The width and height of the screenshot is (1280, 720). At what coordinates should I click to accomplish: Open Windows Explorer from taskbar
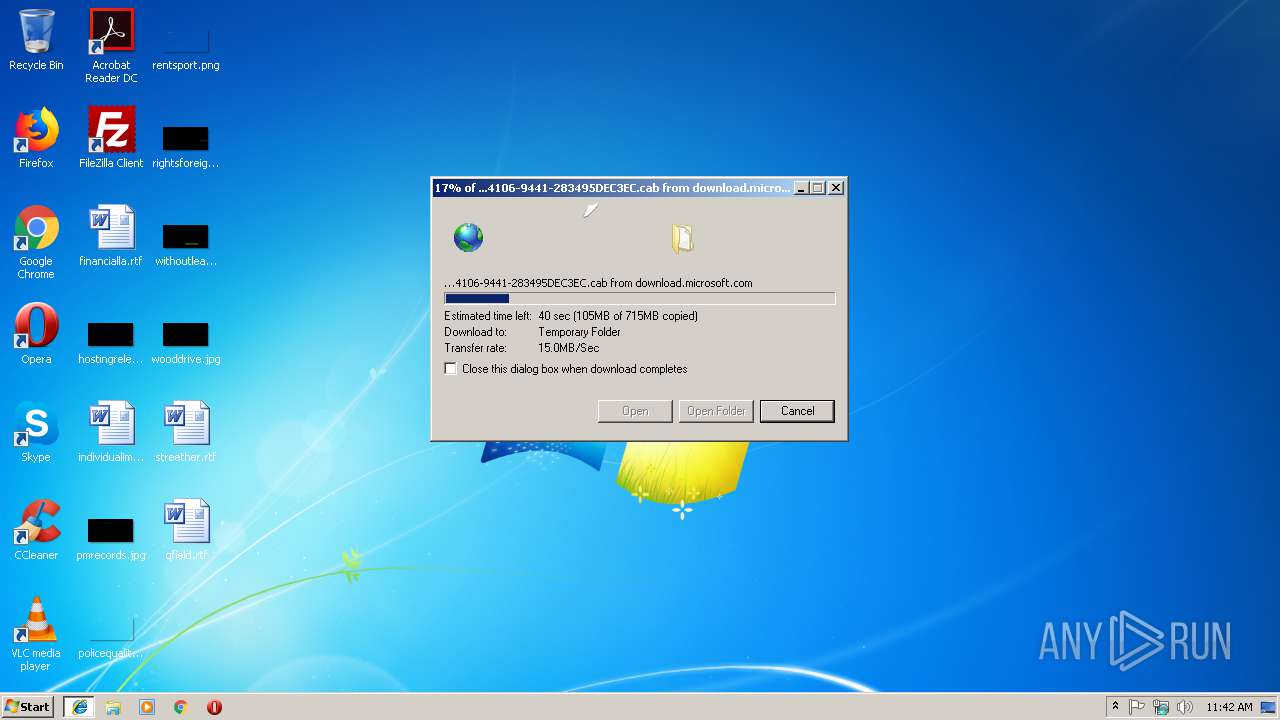click(113, 707)
